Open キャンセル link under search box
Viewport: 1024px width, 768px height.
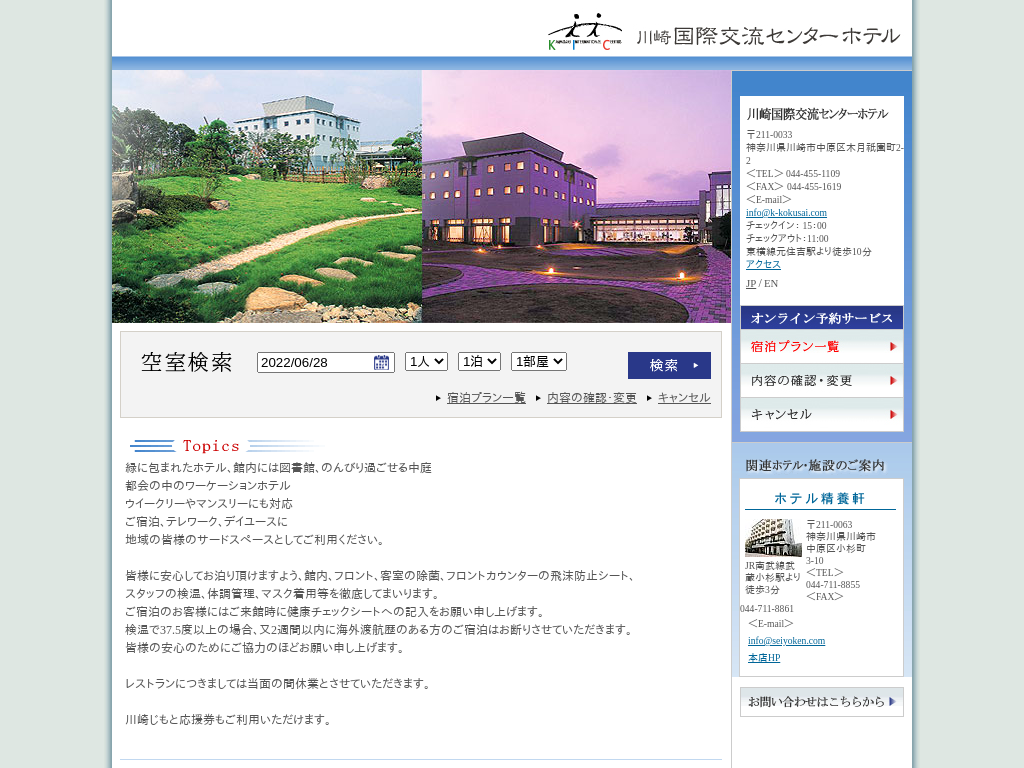coord(684,398)
